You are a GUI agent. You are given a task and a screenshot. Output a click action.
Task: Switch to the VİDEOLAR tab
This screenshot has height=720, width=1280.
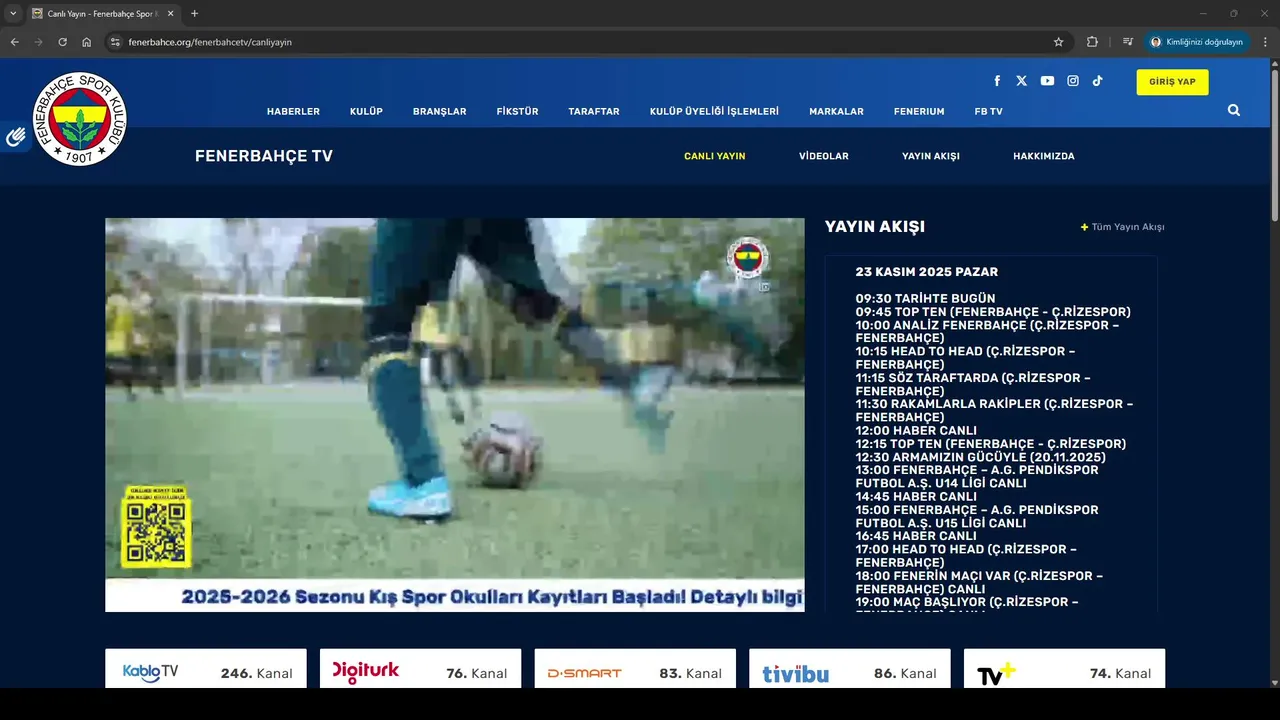coord(824,156)
